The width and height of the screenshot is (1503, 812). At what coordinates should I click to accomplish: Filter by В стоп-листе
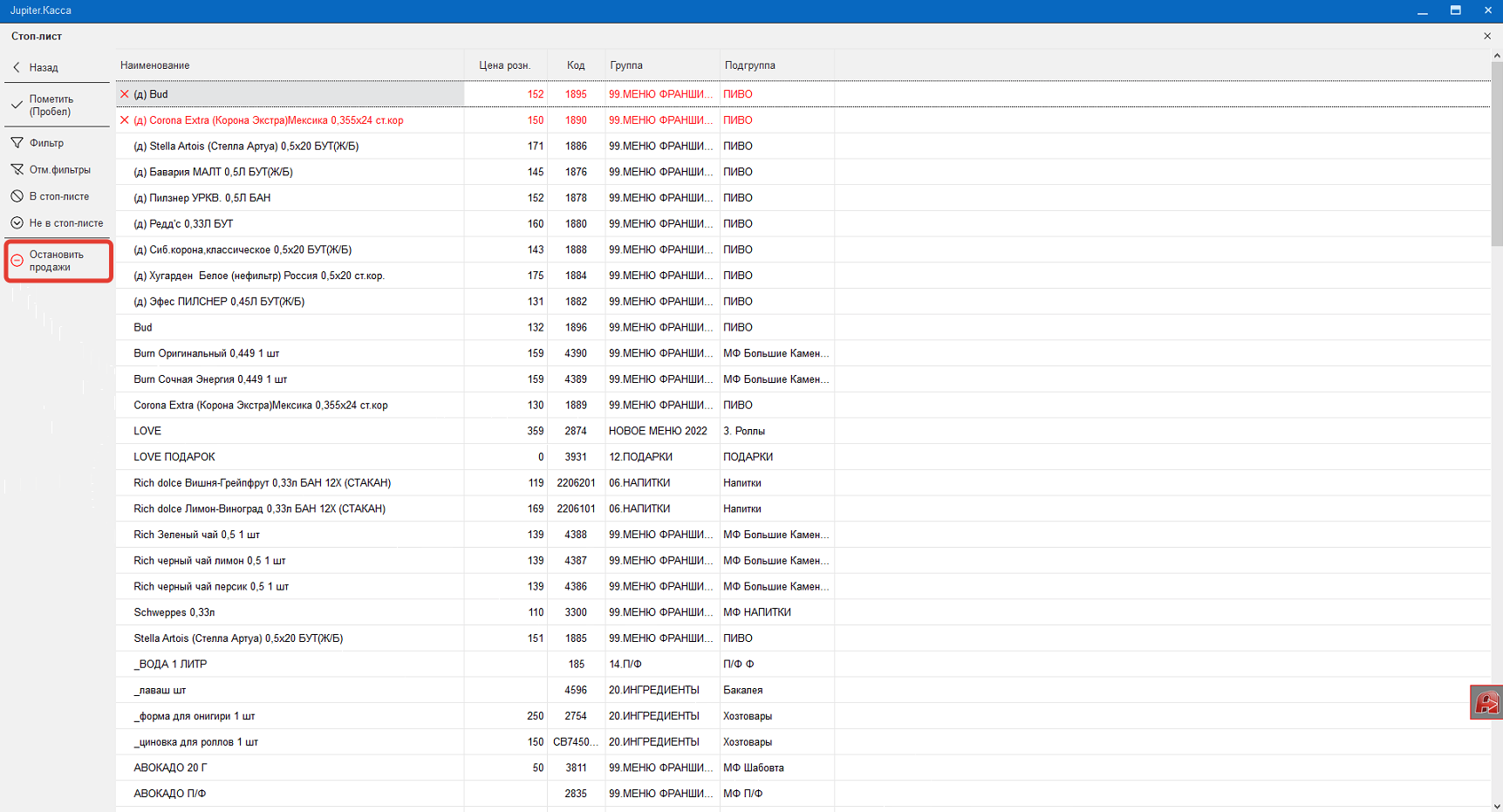pyautogui.click(x=58, y=196)
